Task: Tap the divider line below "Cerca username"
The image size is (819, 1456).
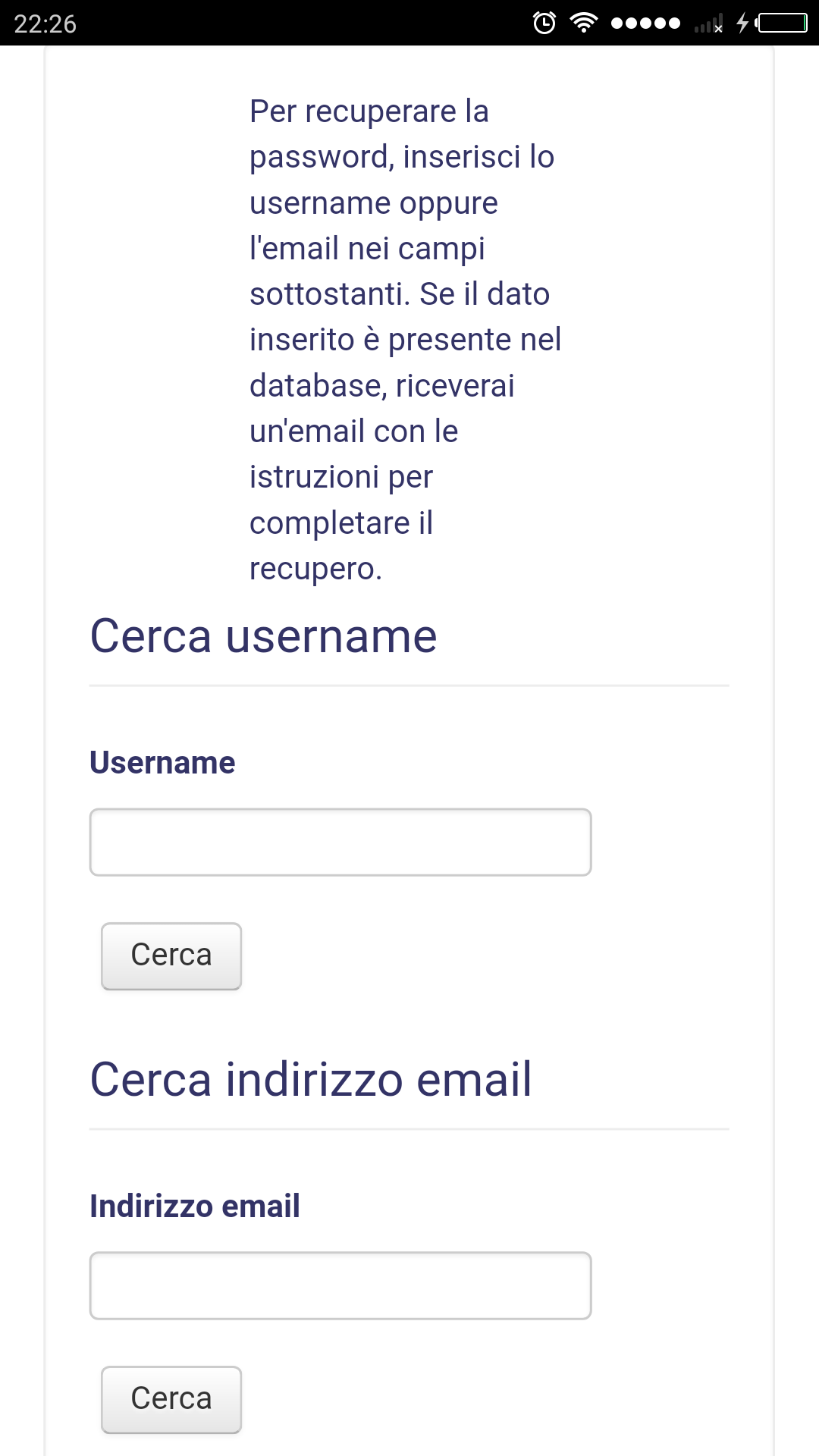Action: (x=409, y=686)
